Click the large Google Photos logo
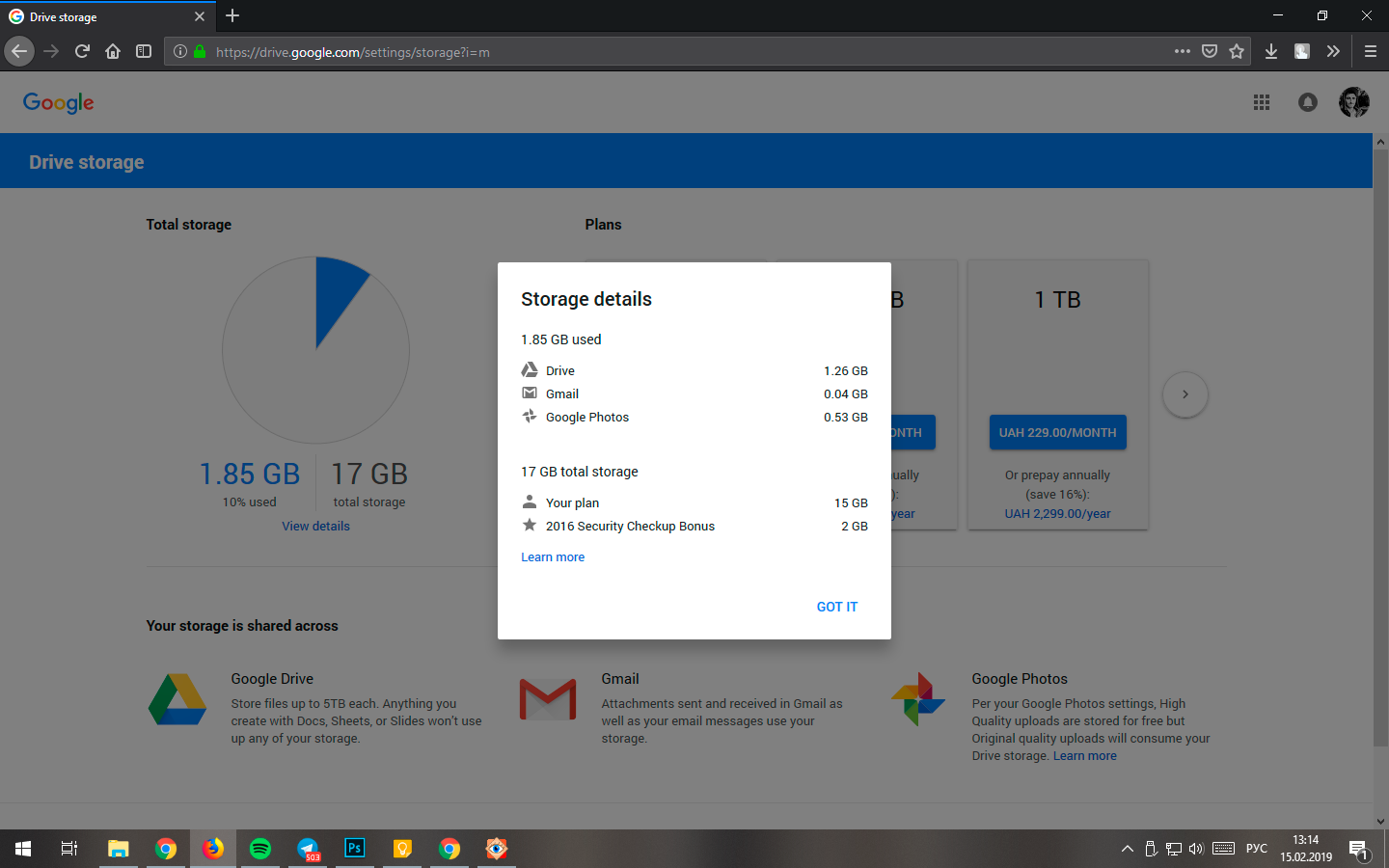Viewport: 1389px width, 868px height. [x=918, y=699]
